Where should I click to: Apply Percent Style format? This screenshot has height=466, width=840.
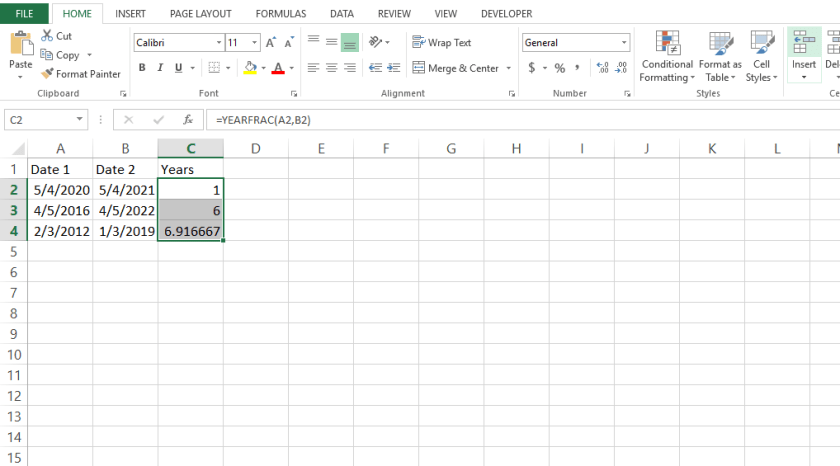[x=560, y=67]
